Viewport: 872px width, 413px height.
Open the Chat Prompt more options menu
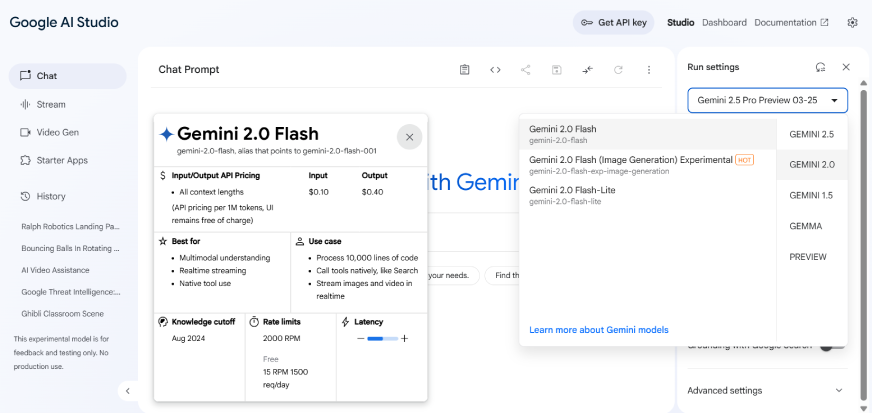(648, 69)
